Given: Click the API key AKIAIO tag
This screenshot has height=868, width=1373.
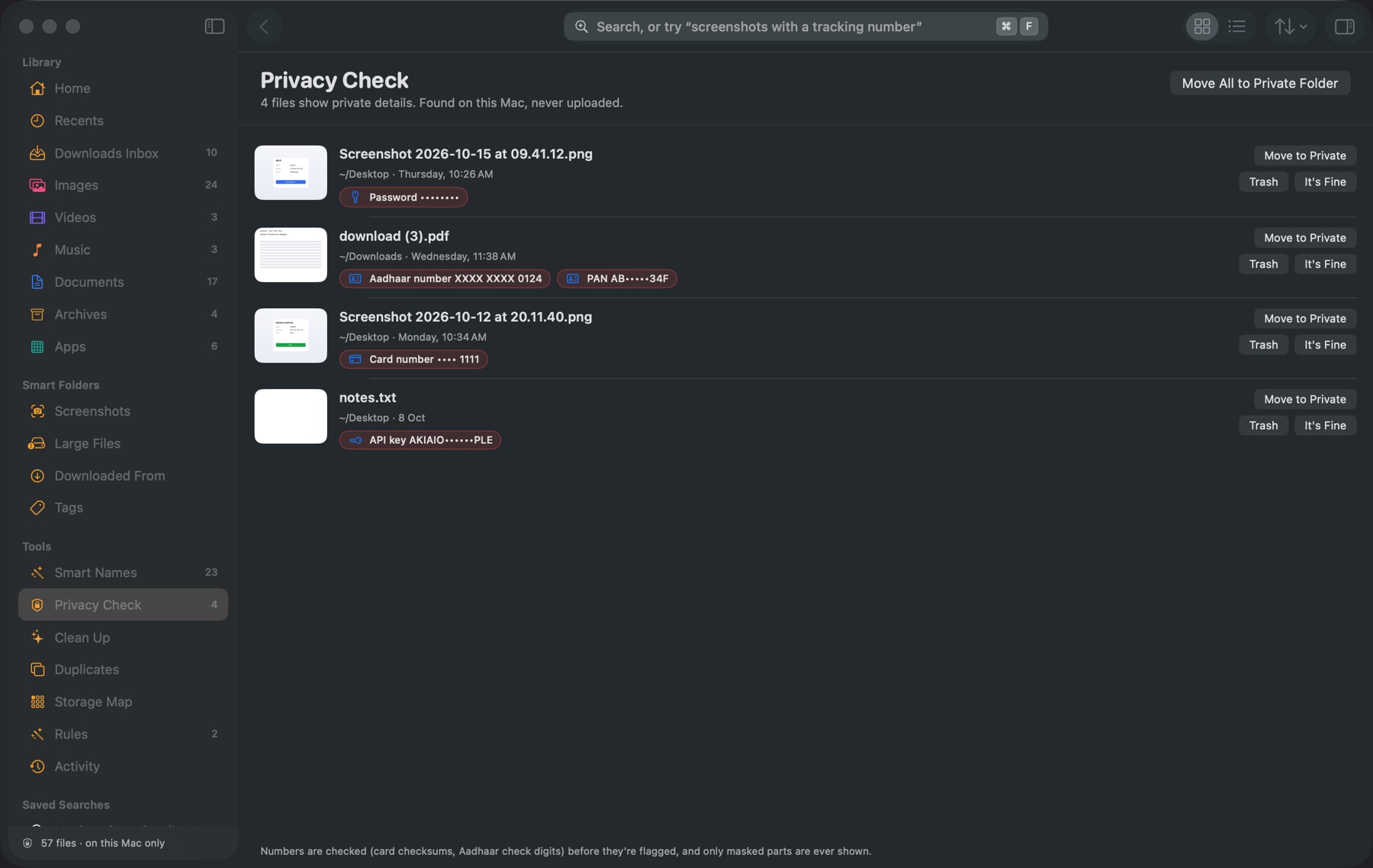Looking at the screenshot, I should pos(420,440).
